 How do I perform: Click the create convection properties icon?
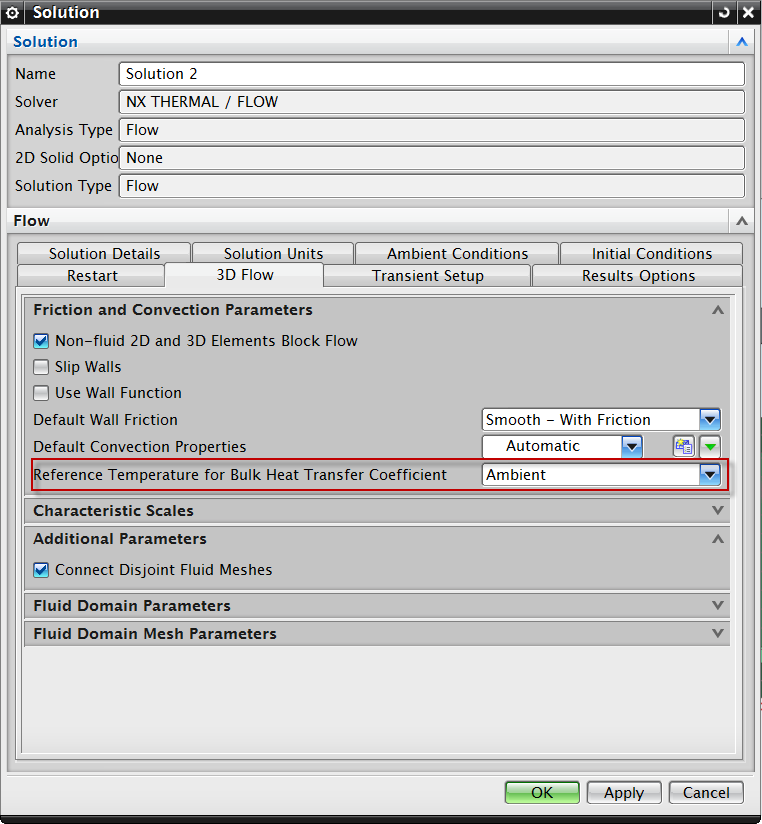click(684, 447)
